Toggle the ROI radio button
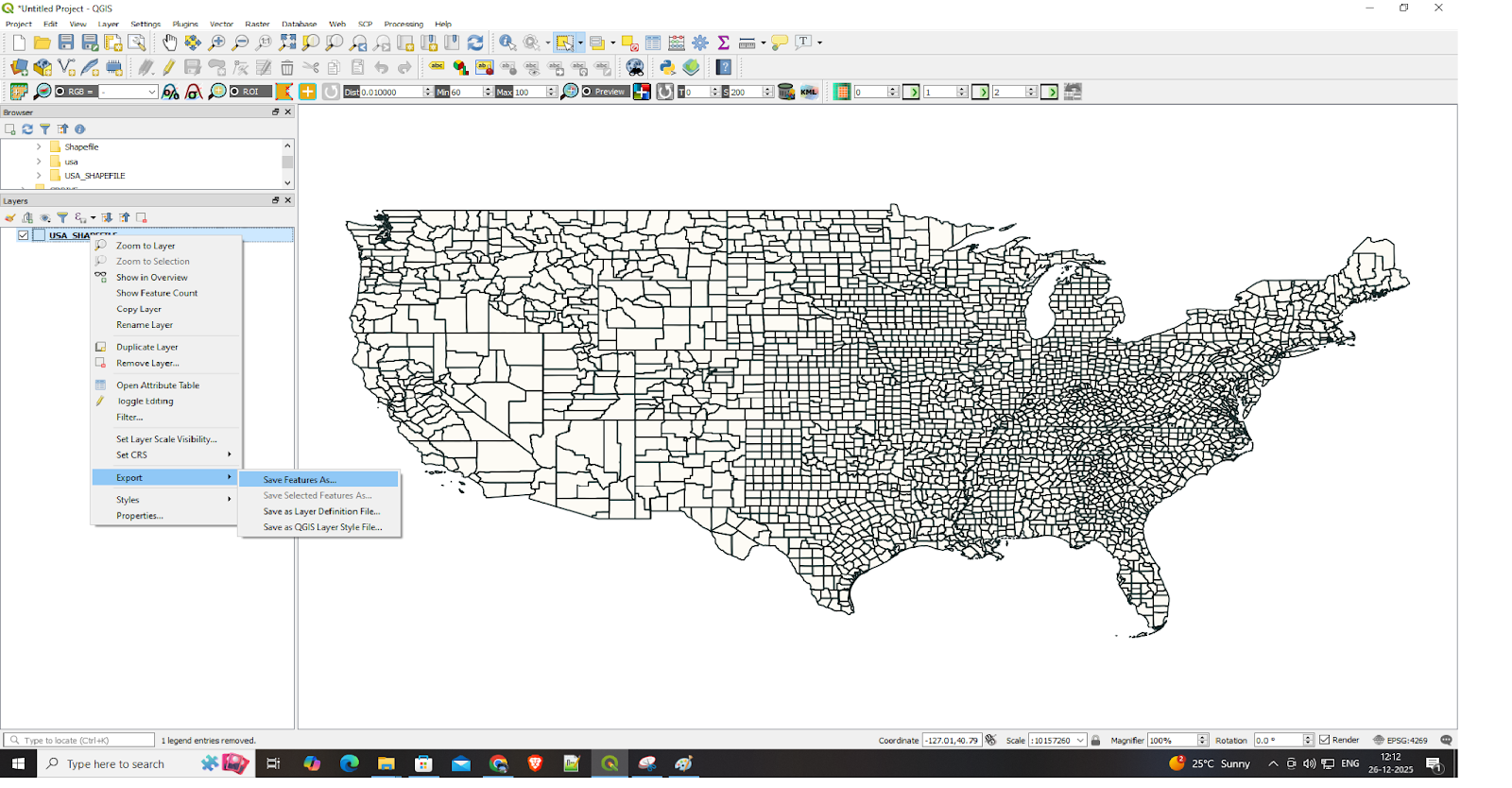Screen dimensions: 1512x788 coord(234,92)
